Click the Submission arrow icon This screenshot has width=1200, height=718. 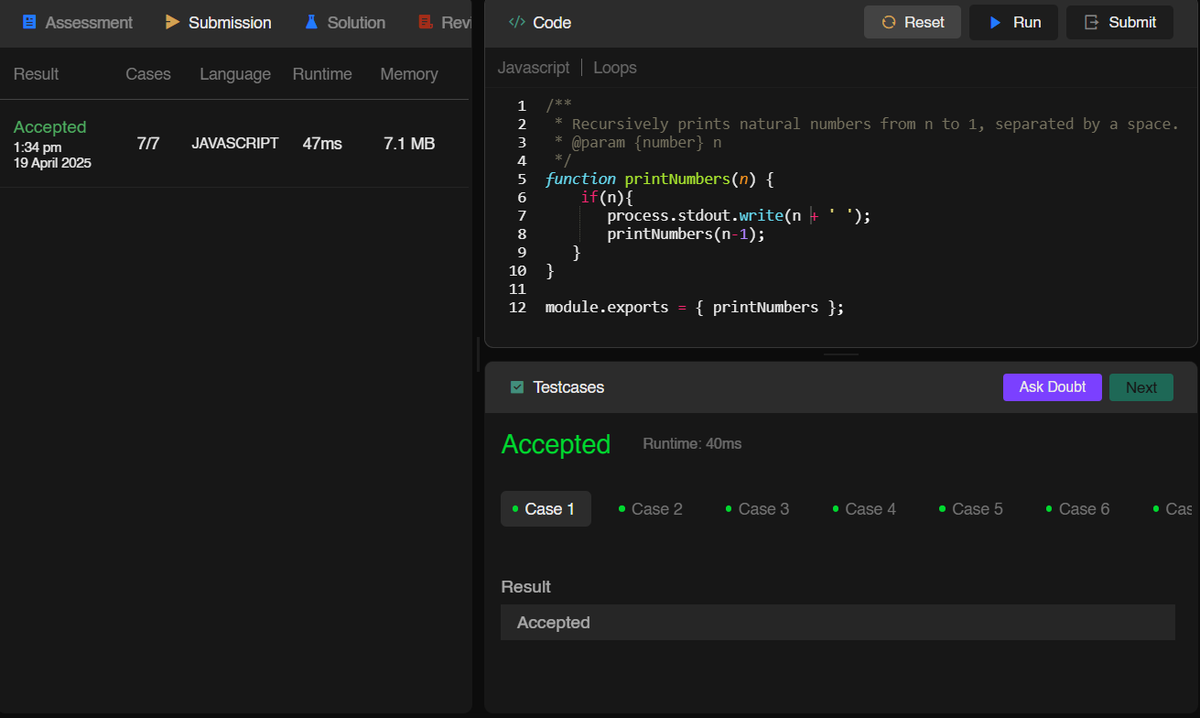[172, 22]
